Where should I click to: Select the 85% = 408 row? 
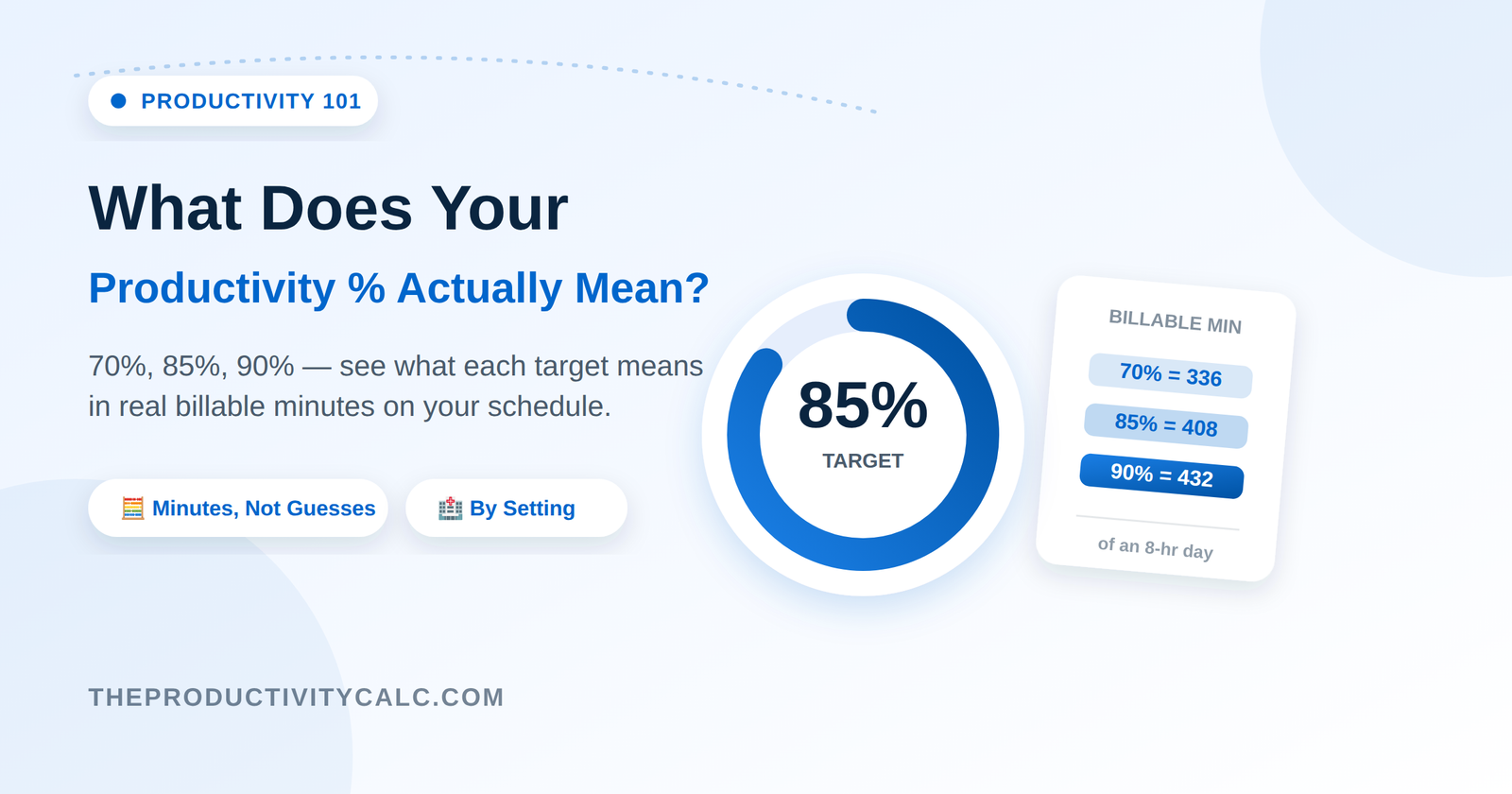[1166, 425]
